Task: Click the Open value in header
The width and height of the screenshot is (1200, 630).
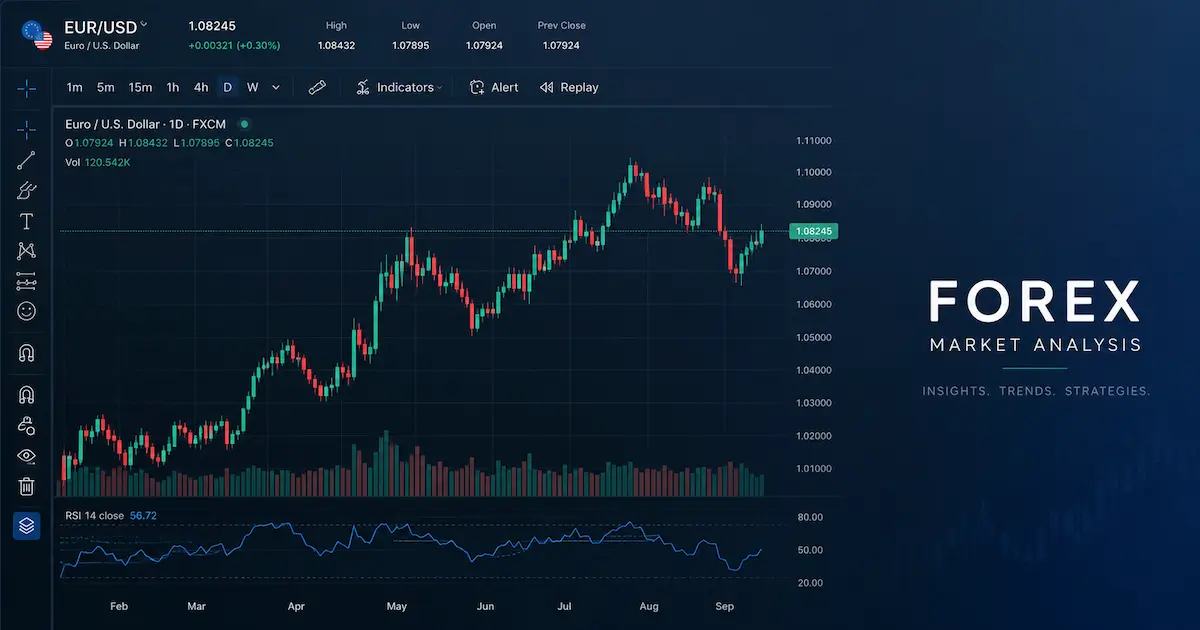Action: click(484, 45)
